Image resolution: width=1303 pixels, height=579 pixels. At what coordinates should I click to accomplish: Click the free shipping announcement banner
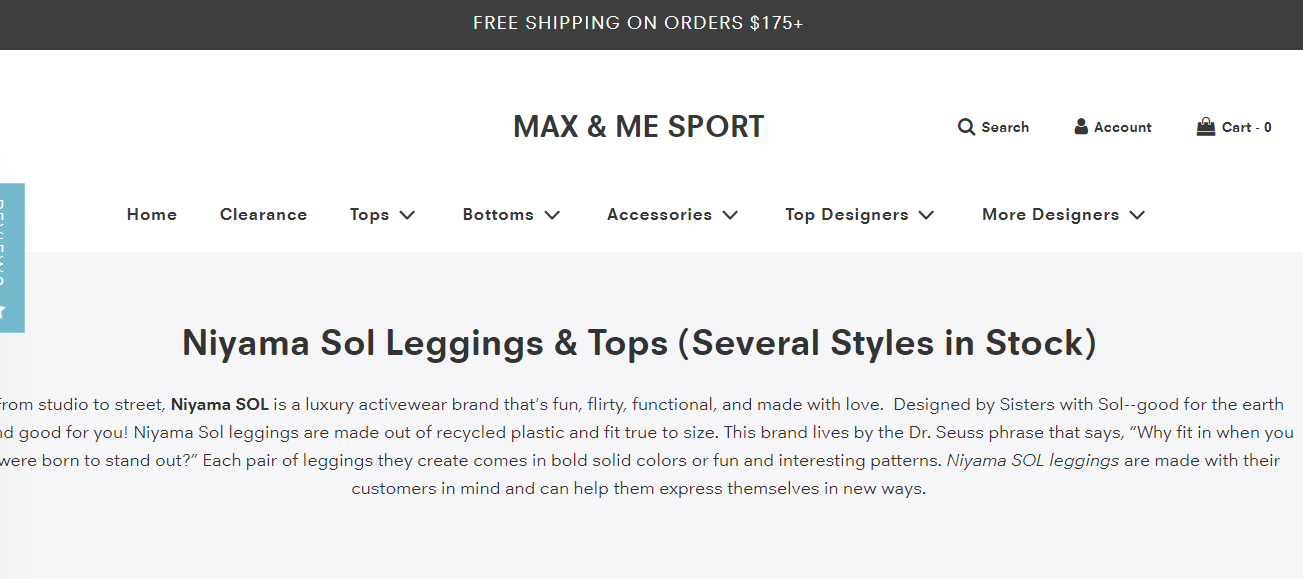(x=638, y=23)
